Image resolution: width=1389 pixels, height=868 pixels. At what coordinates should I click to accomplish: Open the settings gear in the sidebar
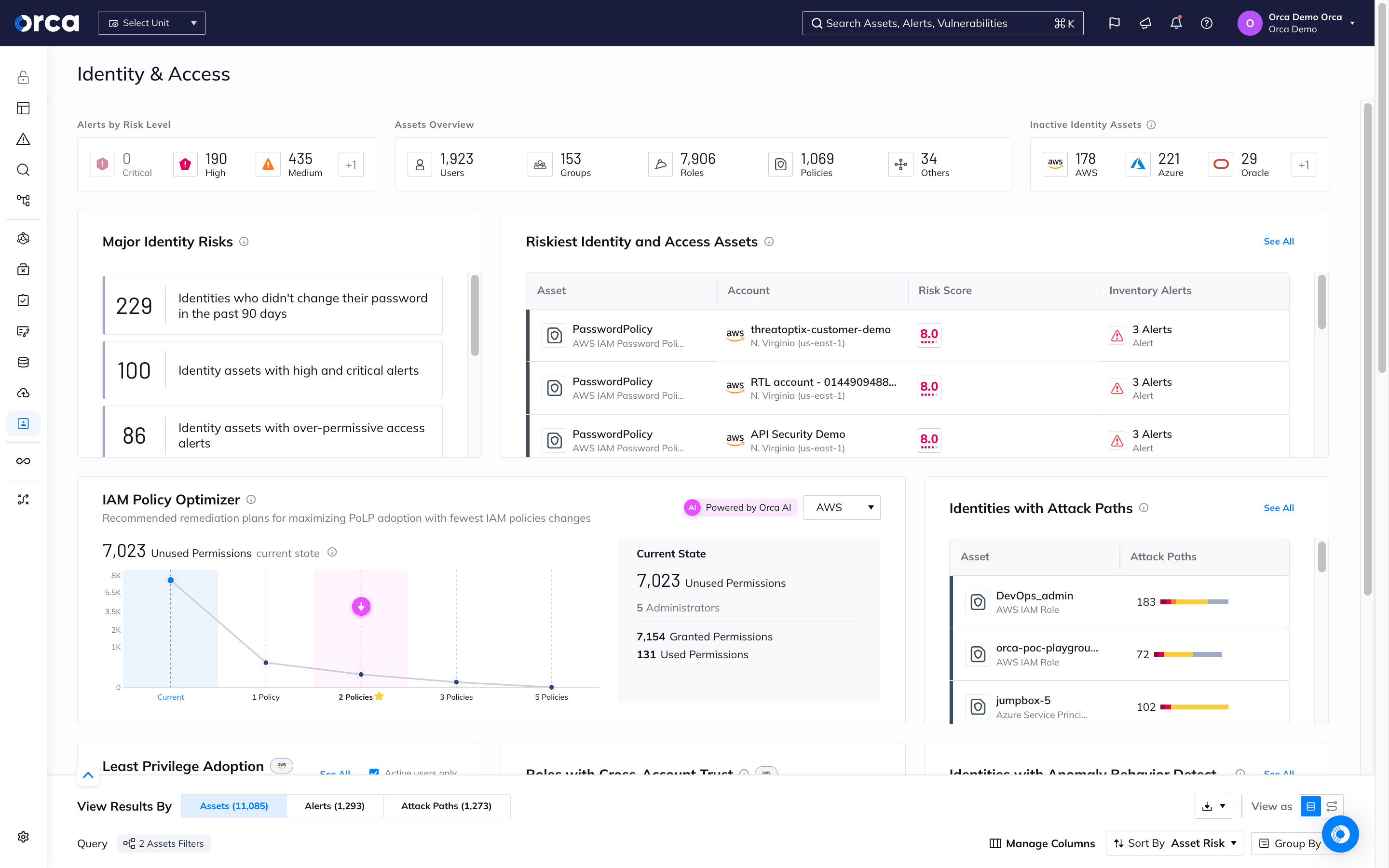(23, 837)
